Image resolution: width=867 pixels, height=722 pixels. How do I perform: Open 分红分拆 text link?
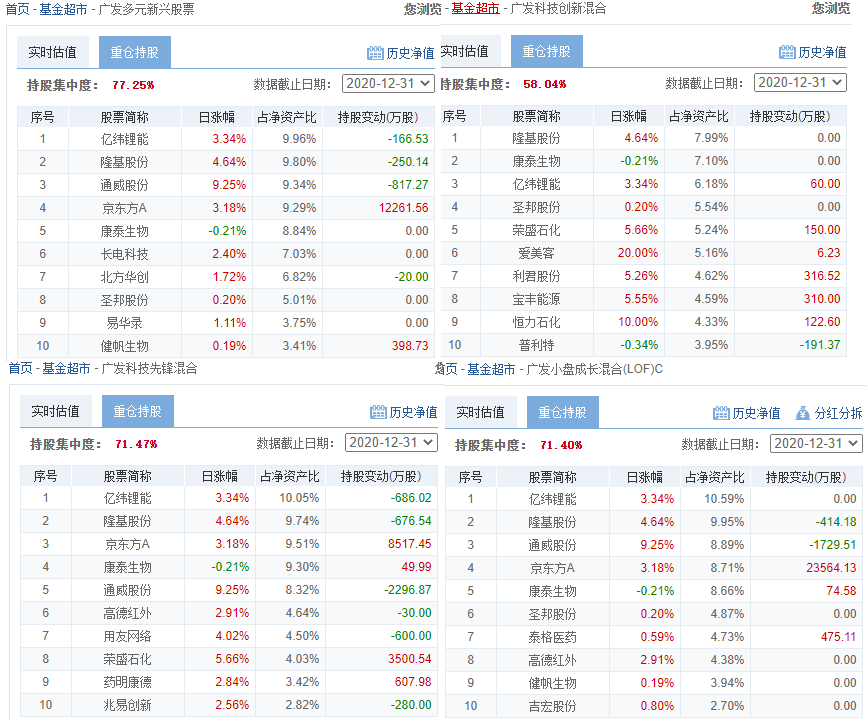[838, 413]
